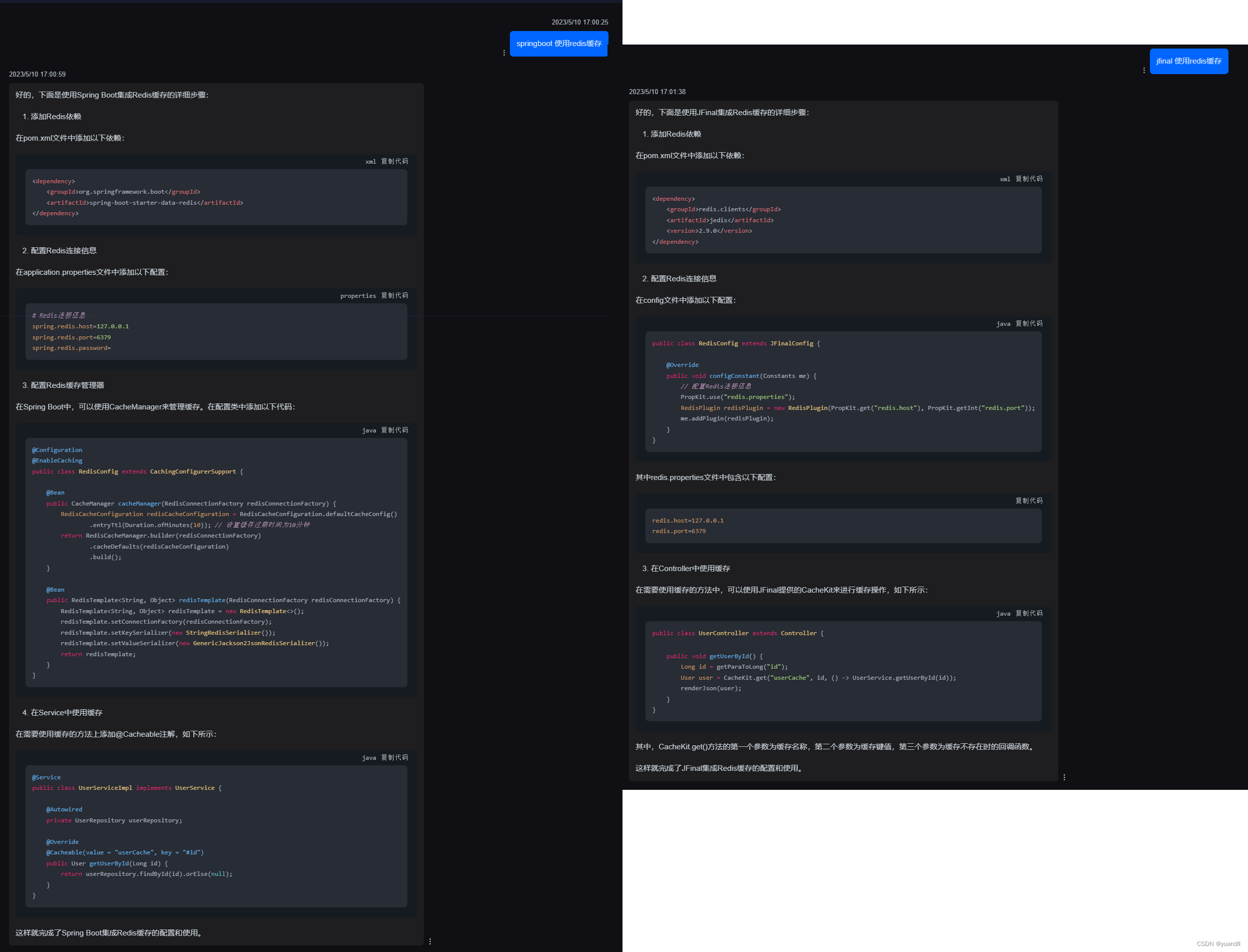Click 'spring.redis.password=' line
Screen dimensions: 1248x952
click(72, 348)
